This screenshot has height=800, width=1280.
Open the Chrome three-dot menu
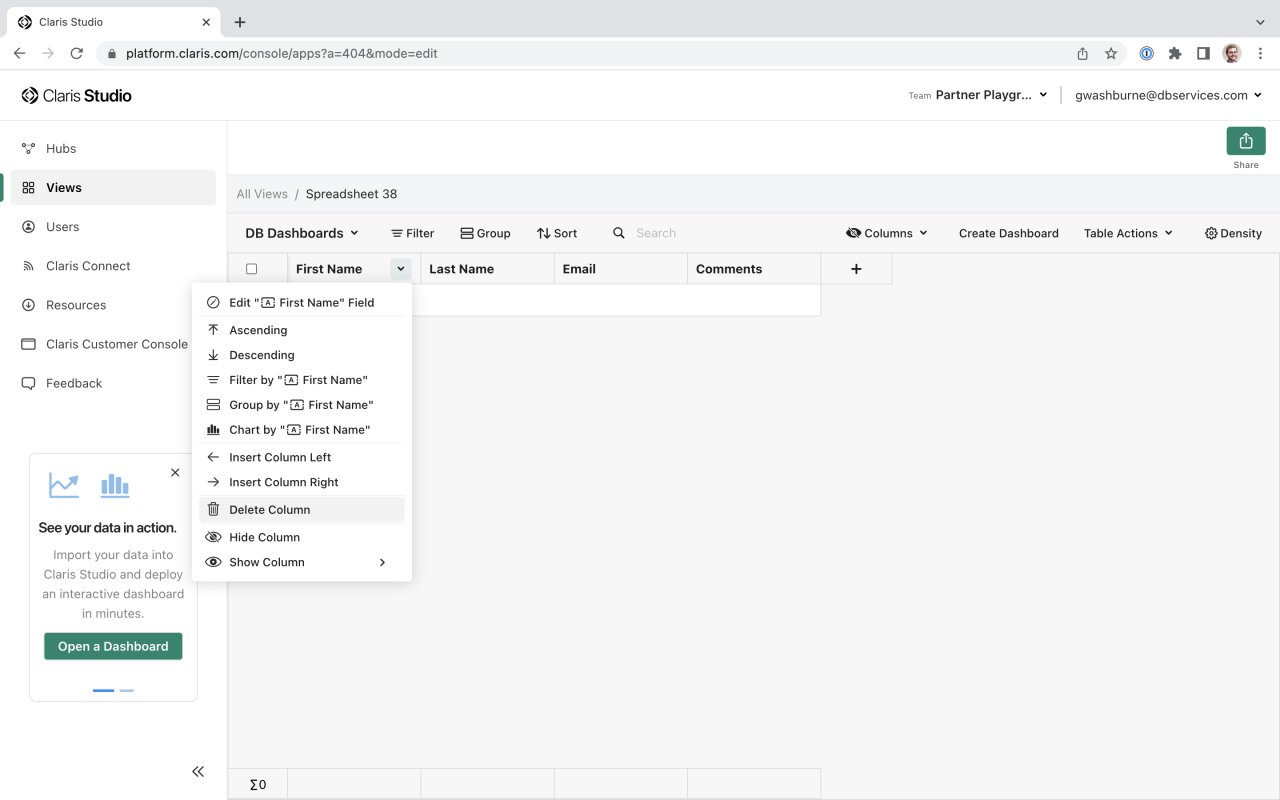[1259, 54]
